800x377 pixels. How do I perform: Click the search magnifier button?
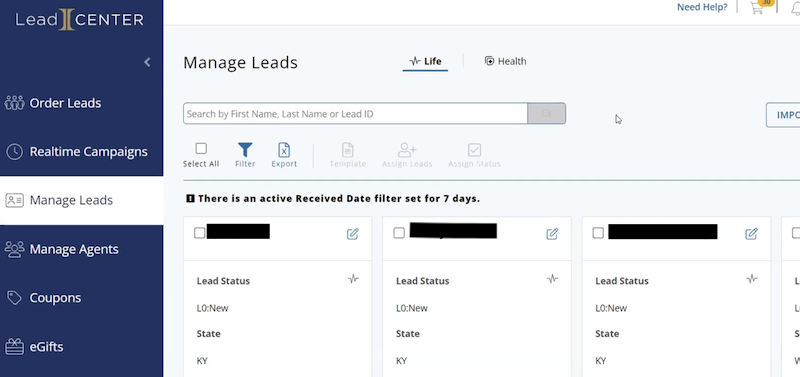pyautogui.click(x=546, y=114)
